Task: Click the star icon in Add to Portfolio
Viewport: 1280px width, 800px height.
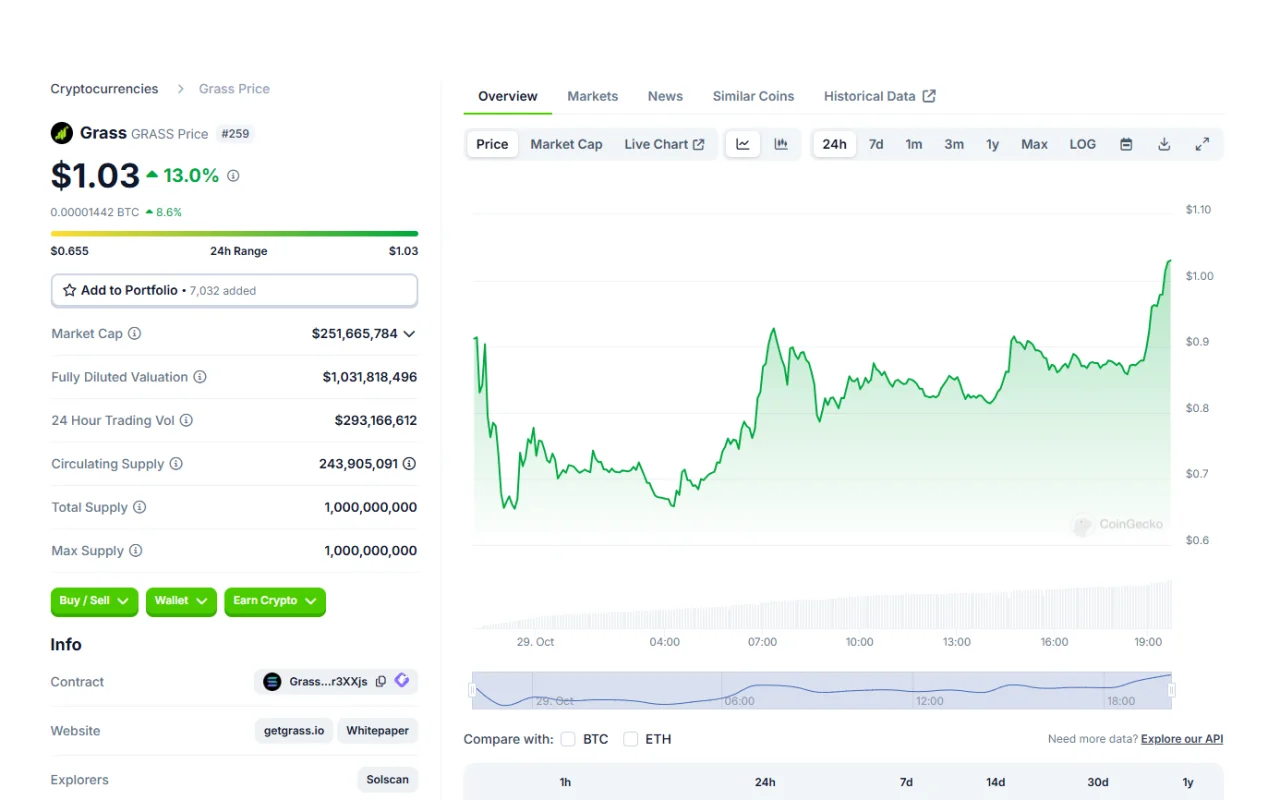Action: tap(69, 291)
